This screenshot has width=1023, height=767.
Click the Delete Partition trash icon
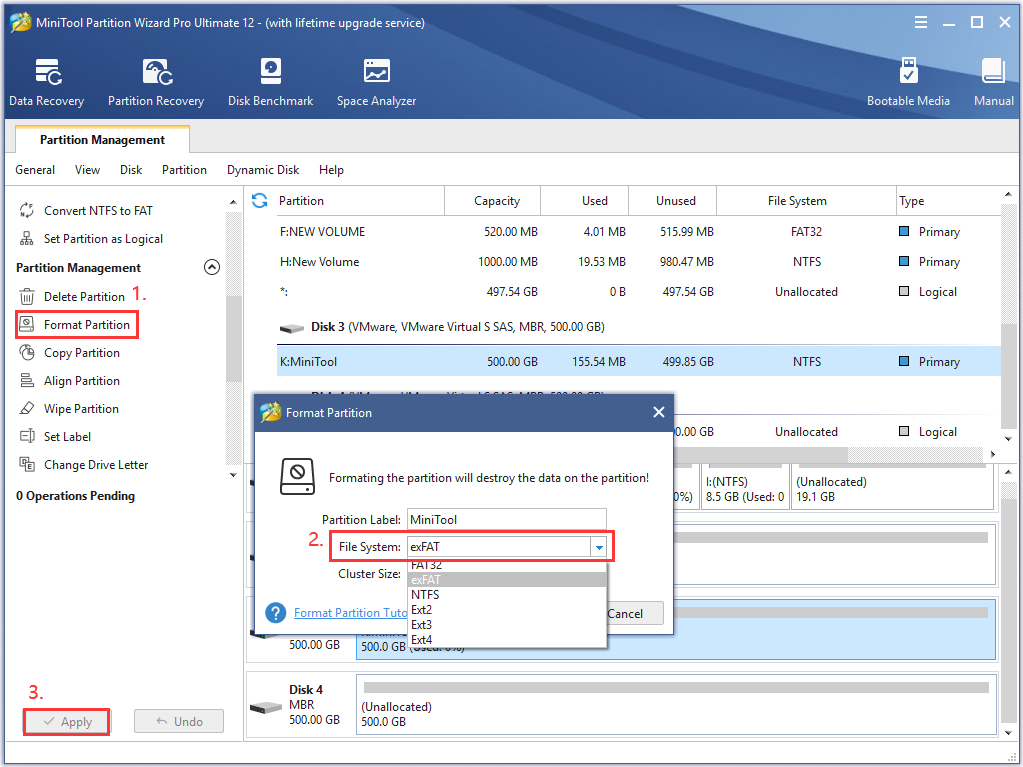[26, 297]
